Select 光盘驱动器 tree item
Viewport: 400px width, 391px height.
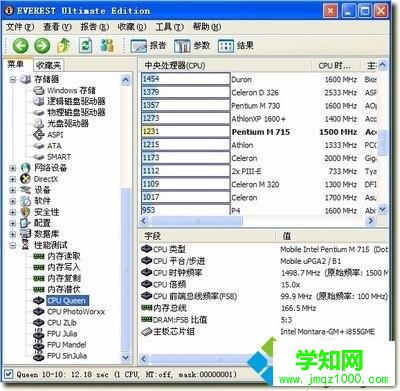click(x=61, y=123)
